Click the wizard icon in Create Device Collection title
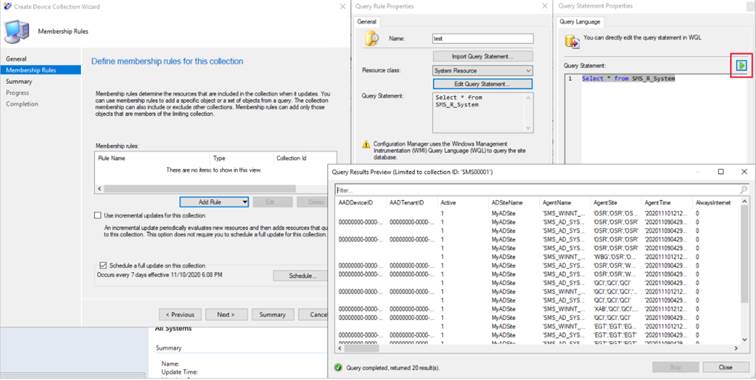 (x=8, y=6)
